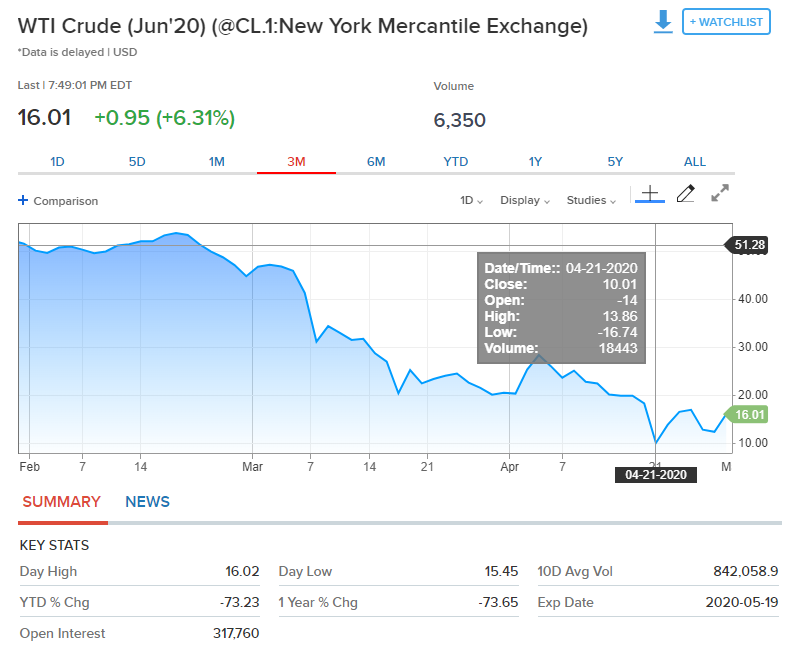Toggle the crosshair tool icon
This screenshot has height=651, width=804.
click(650, 194)
